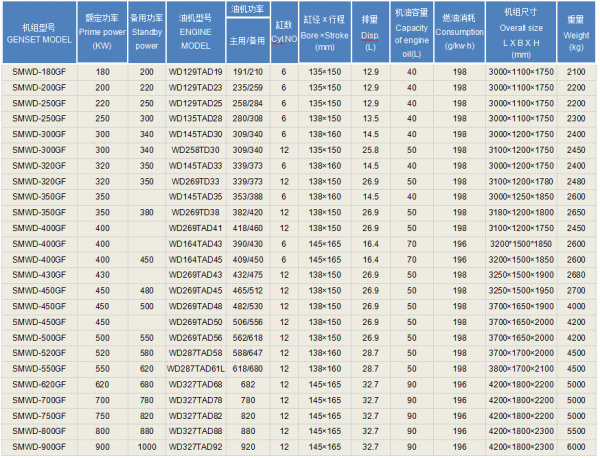Viewport: 600px width, 458px height.
Task: Click the 2100 weight value
Action: click(576, 72)
